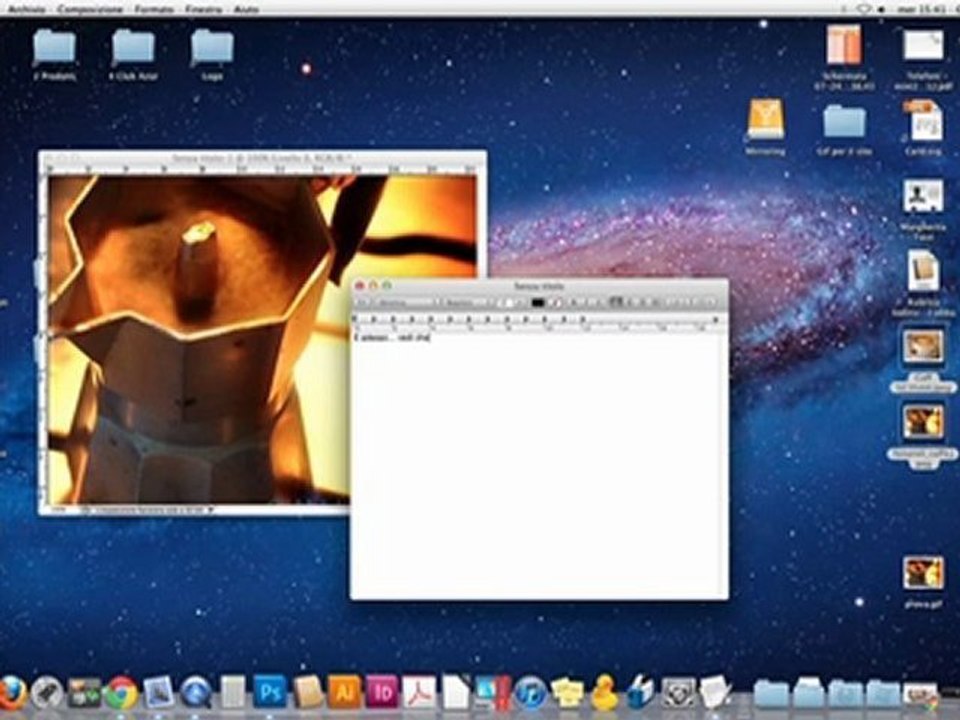This screenshot has width=960, height=720.
Task: Launch Google Chrome from the Dock
Action: click(121, 693)
